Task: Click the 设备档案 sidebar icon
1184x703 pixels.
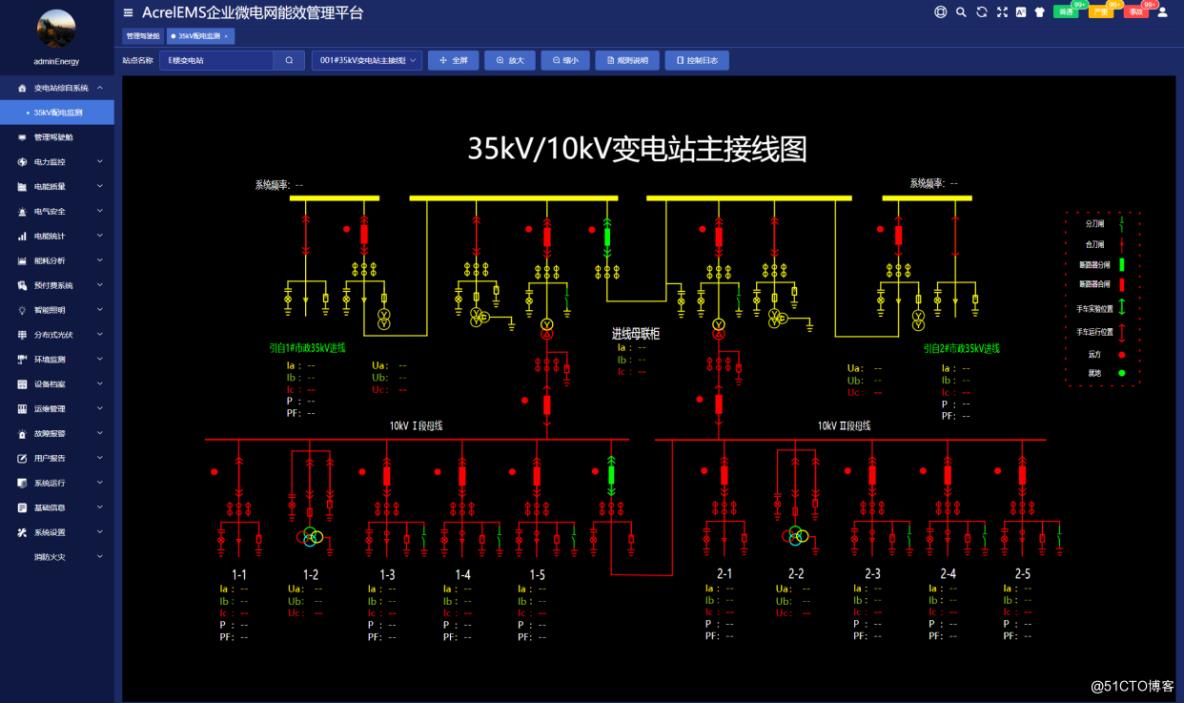Action: 22,384
